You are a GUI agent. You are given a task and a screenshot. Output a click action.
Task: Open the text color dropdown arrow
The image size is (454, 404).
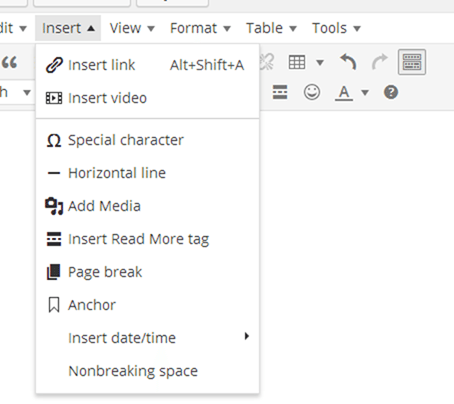[365, 92]
